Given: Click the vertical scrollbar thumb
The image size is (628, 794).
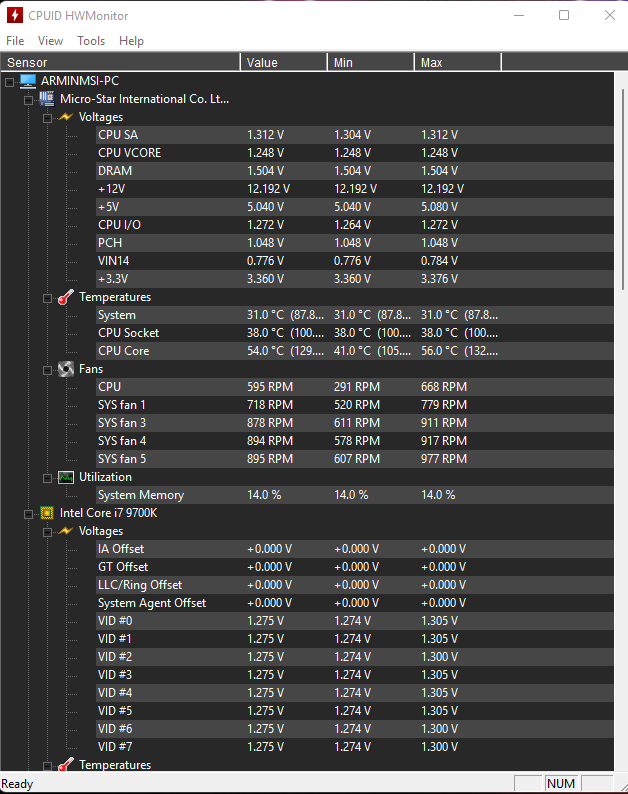Looking at the screenshot, I should [x=622, y=189].
